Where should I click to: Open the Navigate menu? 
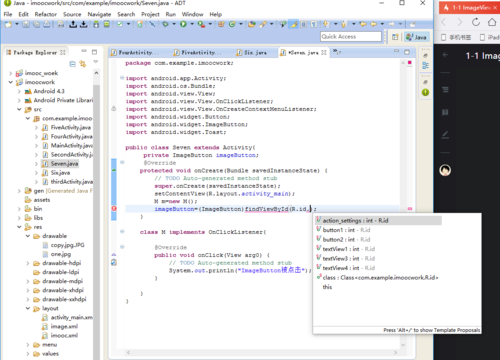[99, 14]
